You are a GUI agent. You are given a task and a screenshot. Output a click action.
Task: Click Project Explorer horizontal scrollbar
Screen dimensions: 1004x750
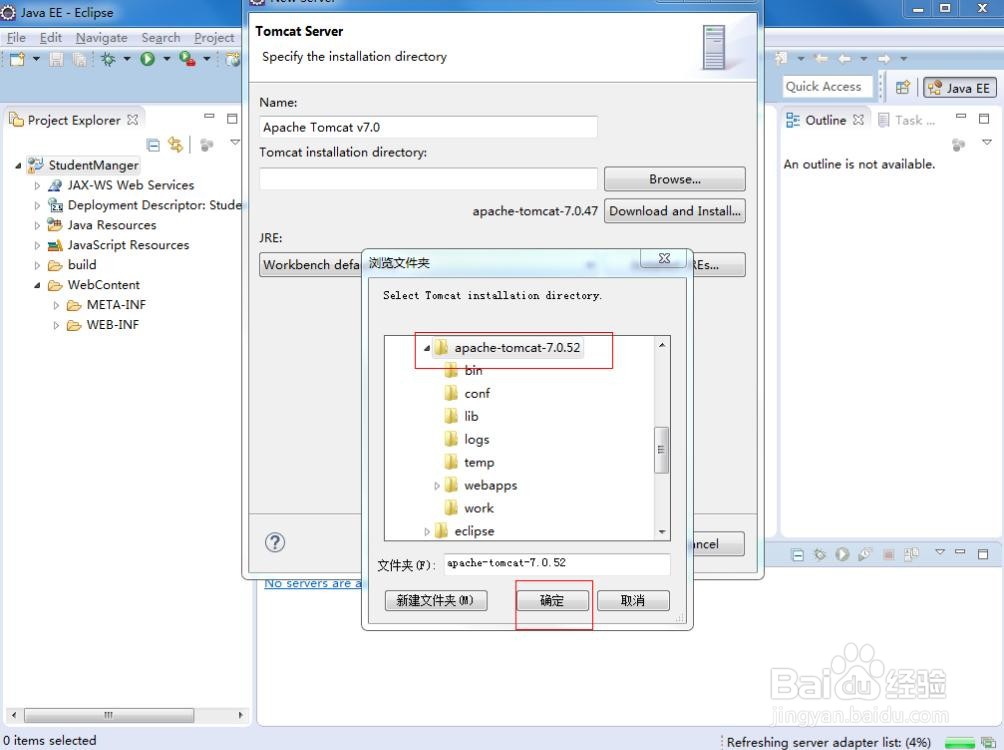click(x=109, y=715)
